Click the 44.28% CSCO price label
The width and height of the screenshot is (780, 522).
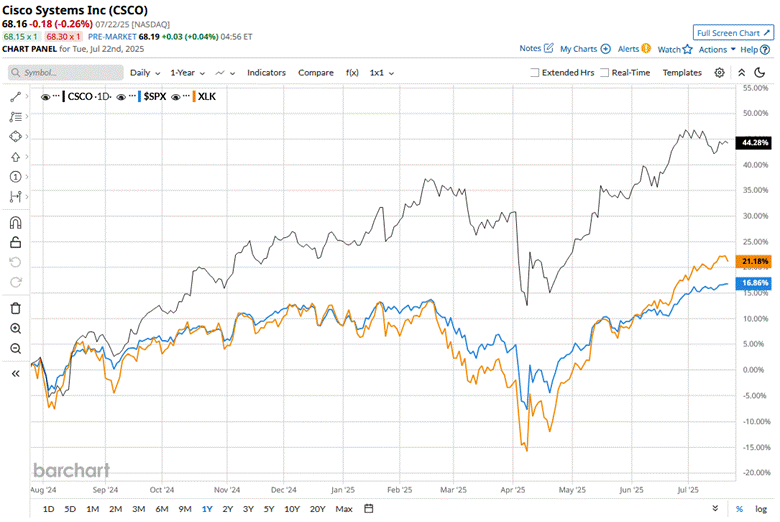(754, 142)
